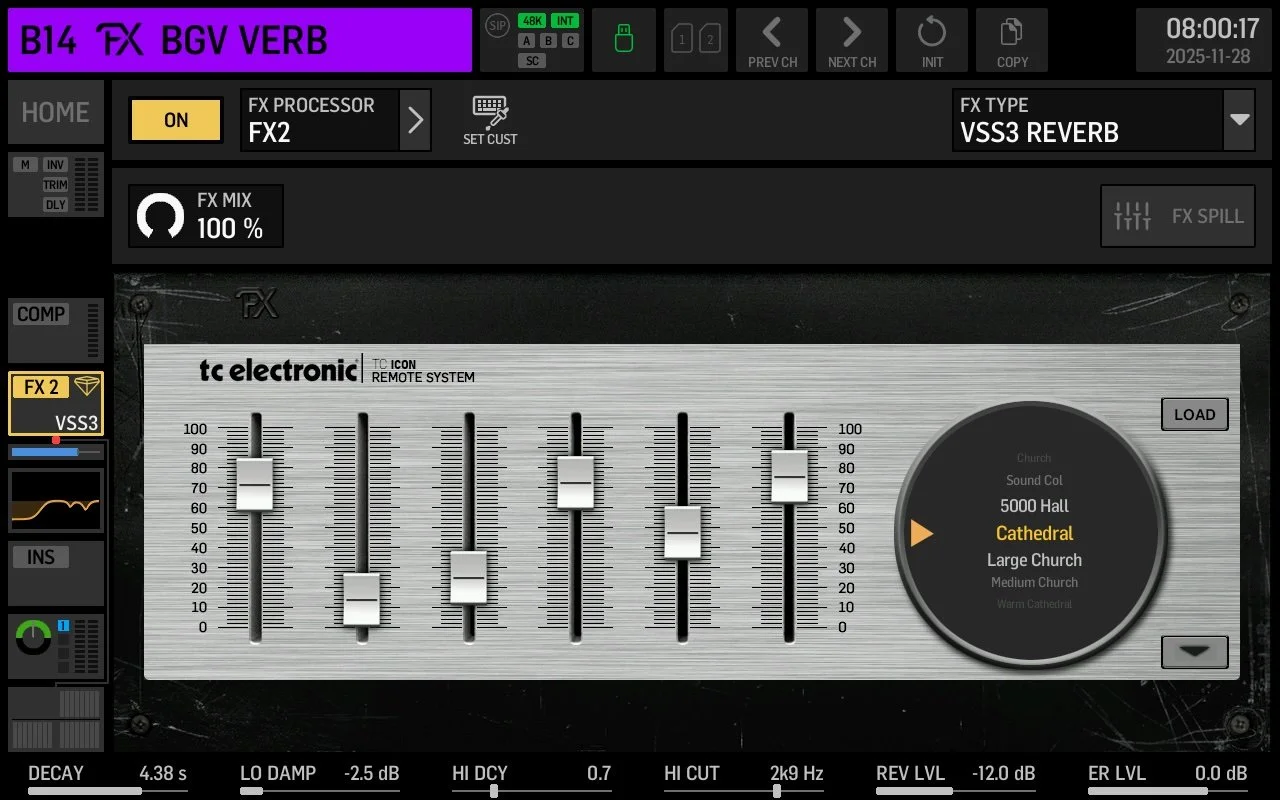This screenshot has height=800, width=1280.
Task: Go to next channel with NEXT CH
Action: click(x=852, y=40)
